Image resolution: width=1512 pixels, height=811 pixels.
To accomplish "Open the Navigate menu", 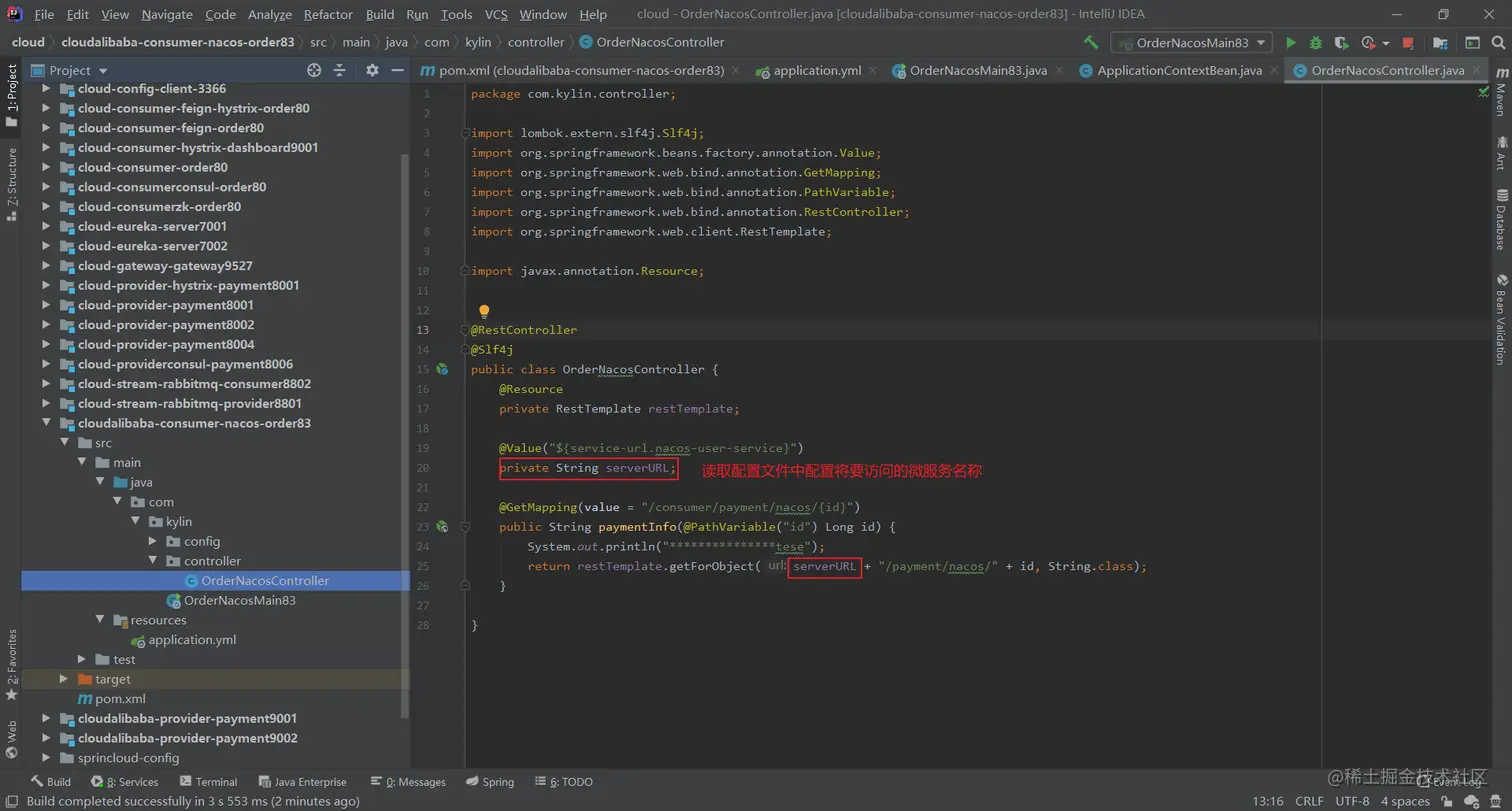I will (x=167, y=14).
